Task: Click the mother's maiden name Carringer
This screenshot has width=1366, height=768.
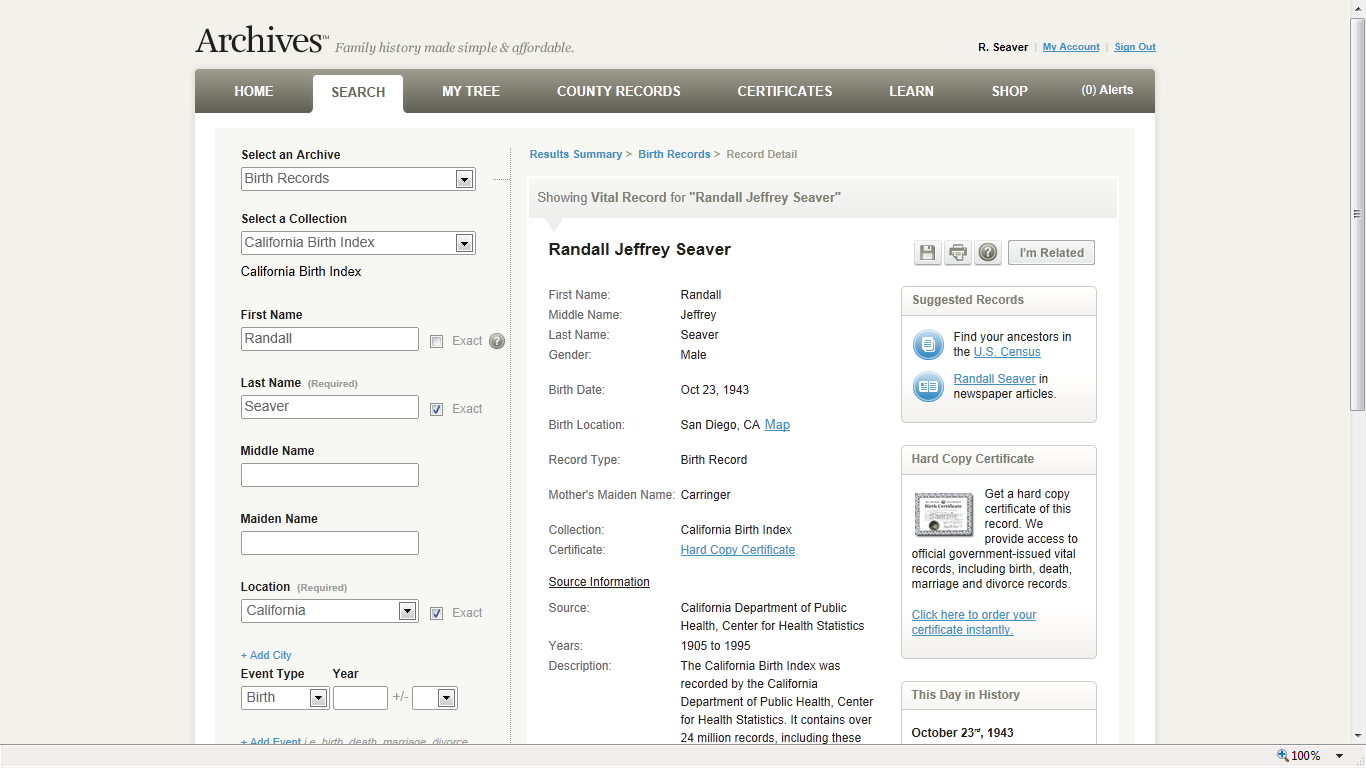Action: coord(706,495)
